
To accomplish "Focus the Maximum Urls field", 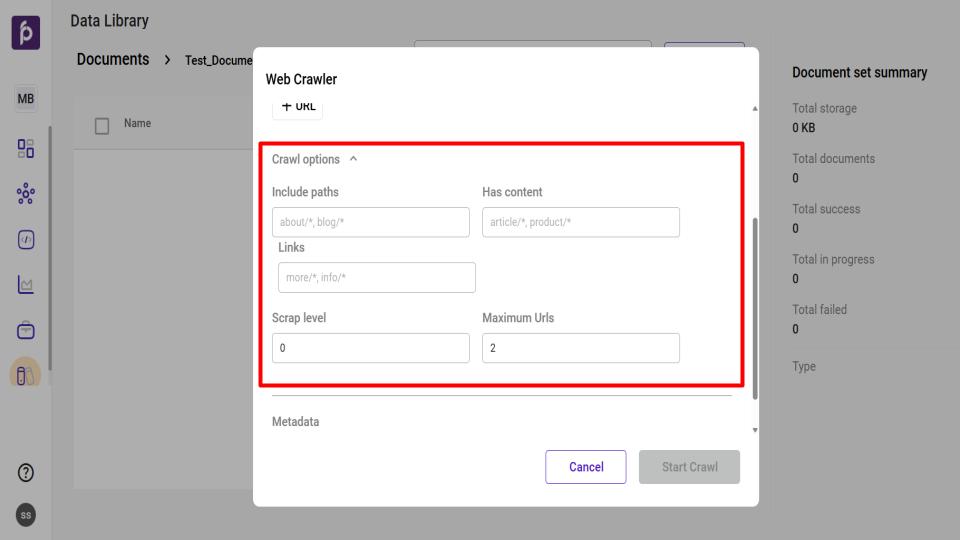I will click(580, 348).
